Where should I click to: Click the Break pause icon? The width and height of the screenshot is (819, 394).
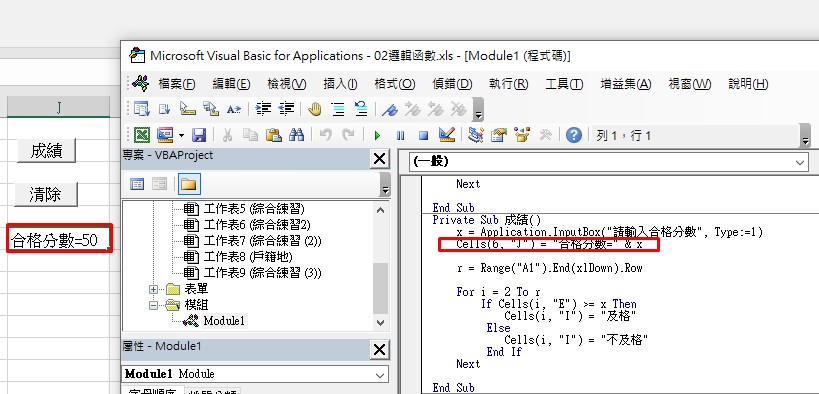pyautogui.click(x=400, y=136)
